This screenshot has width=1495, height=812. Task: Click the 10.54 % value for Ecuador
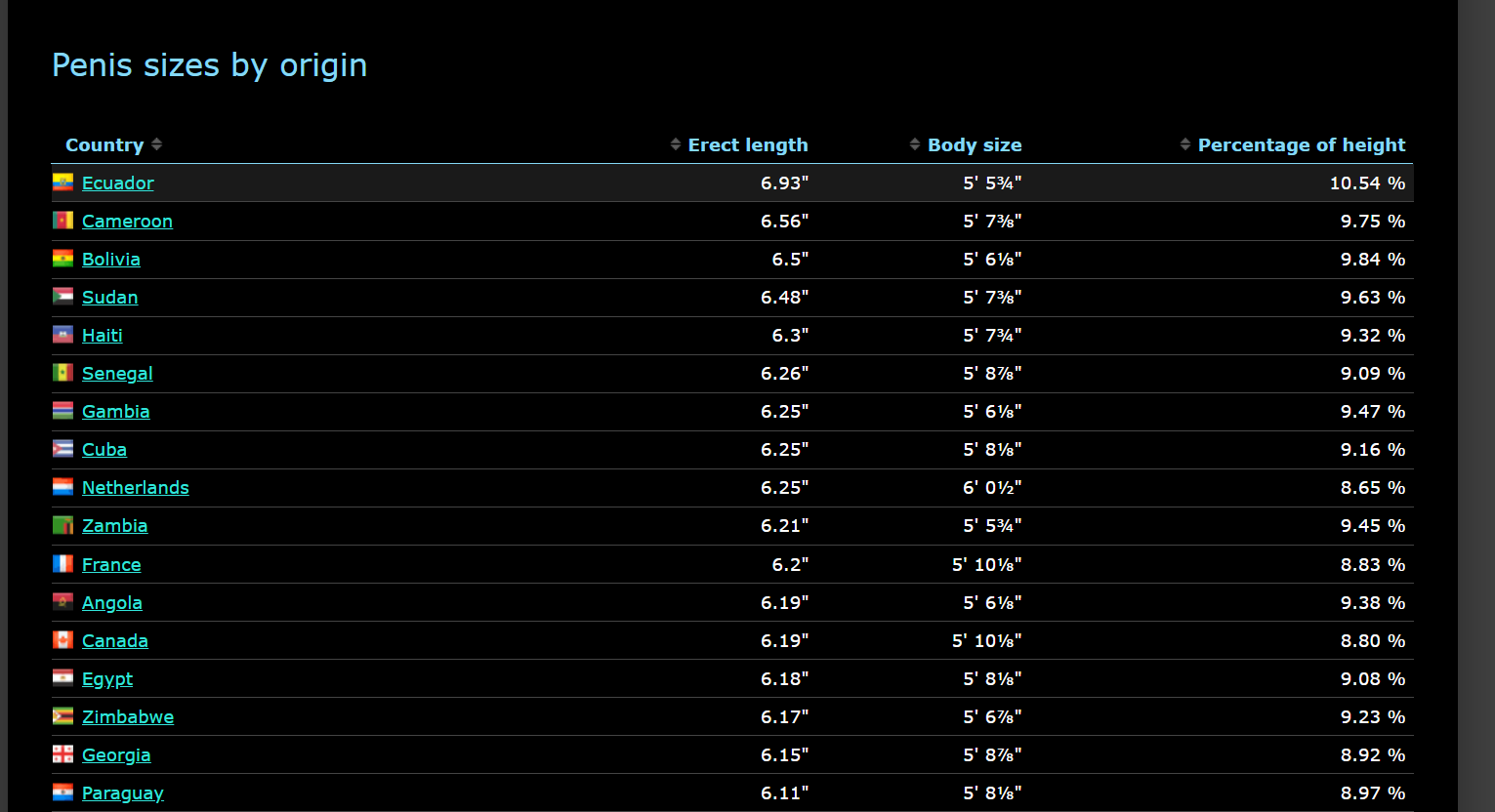tap(1367, 183)
